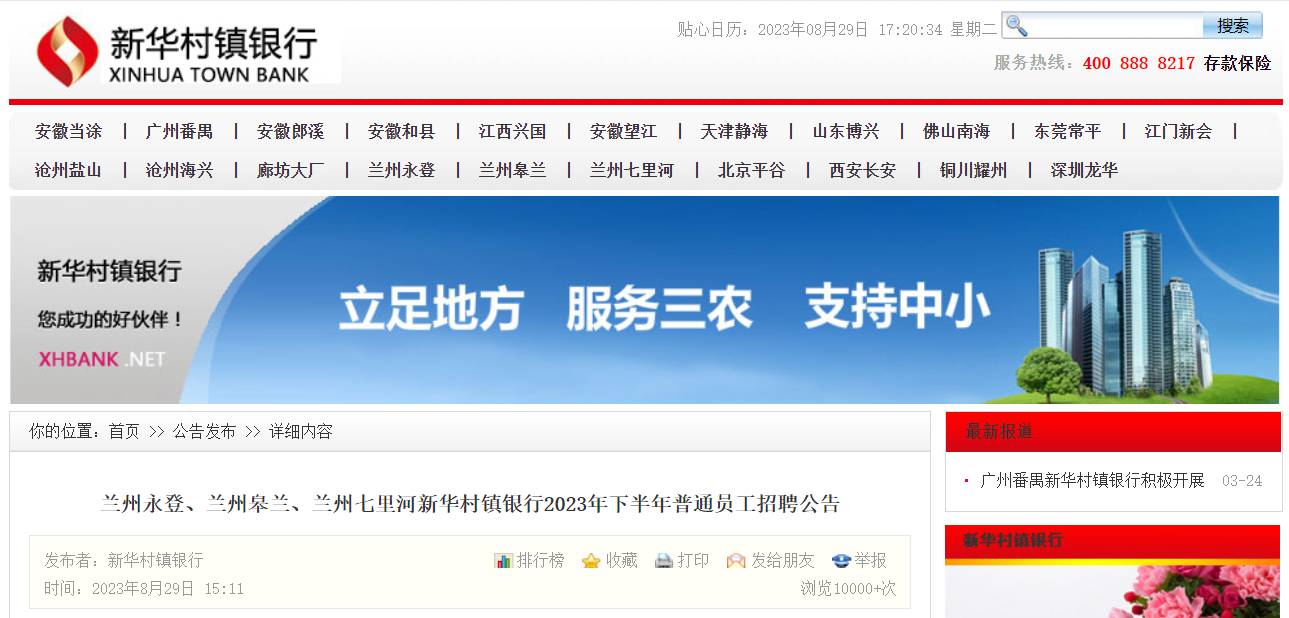
Task: Click the 立足地方 服务三农 banner image
Action: click(644, 300)
